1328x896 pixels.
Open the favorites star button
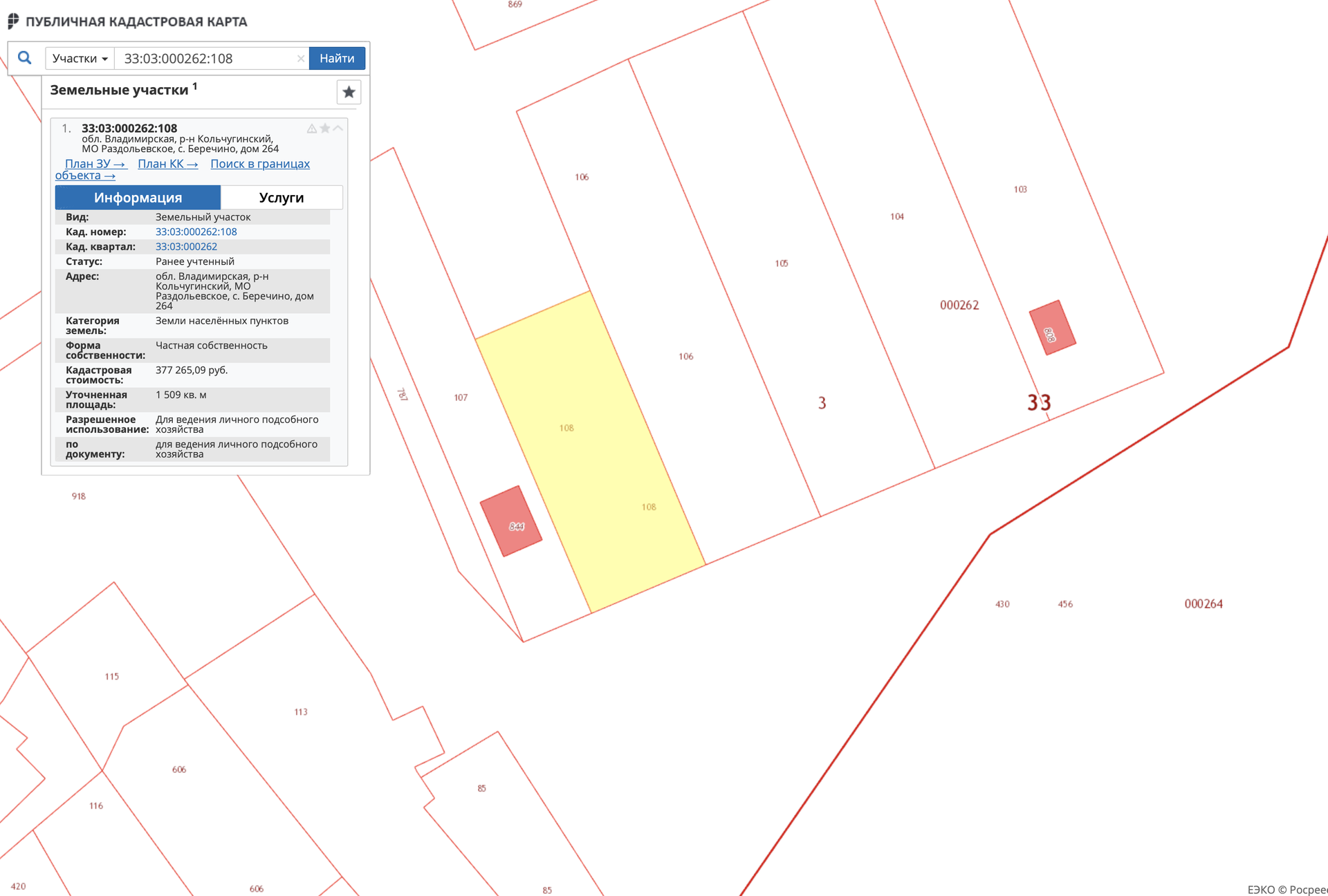[x=349, y=92]
